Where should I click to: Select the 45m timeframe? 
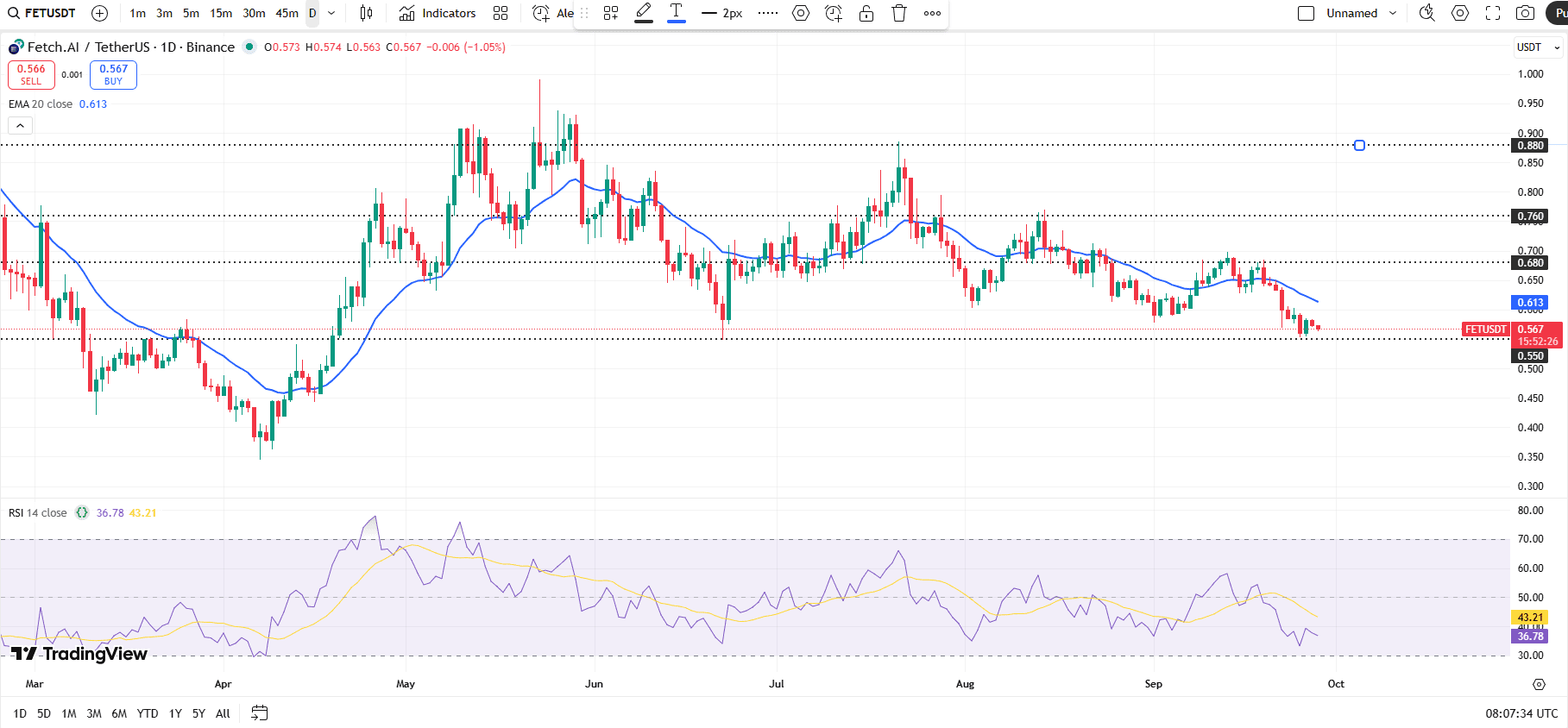287,13
